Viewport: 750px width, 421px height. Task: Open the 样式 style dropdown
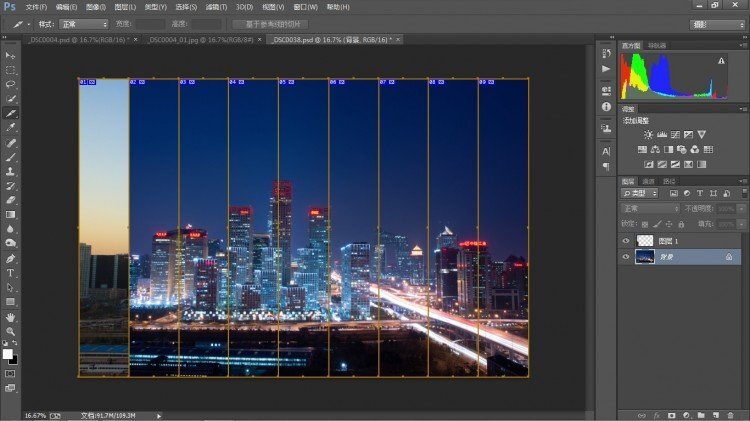pos(82,23)
